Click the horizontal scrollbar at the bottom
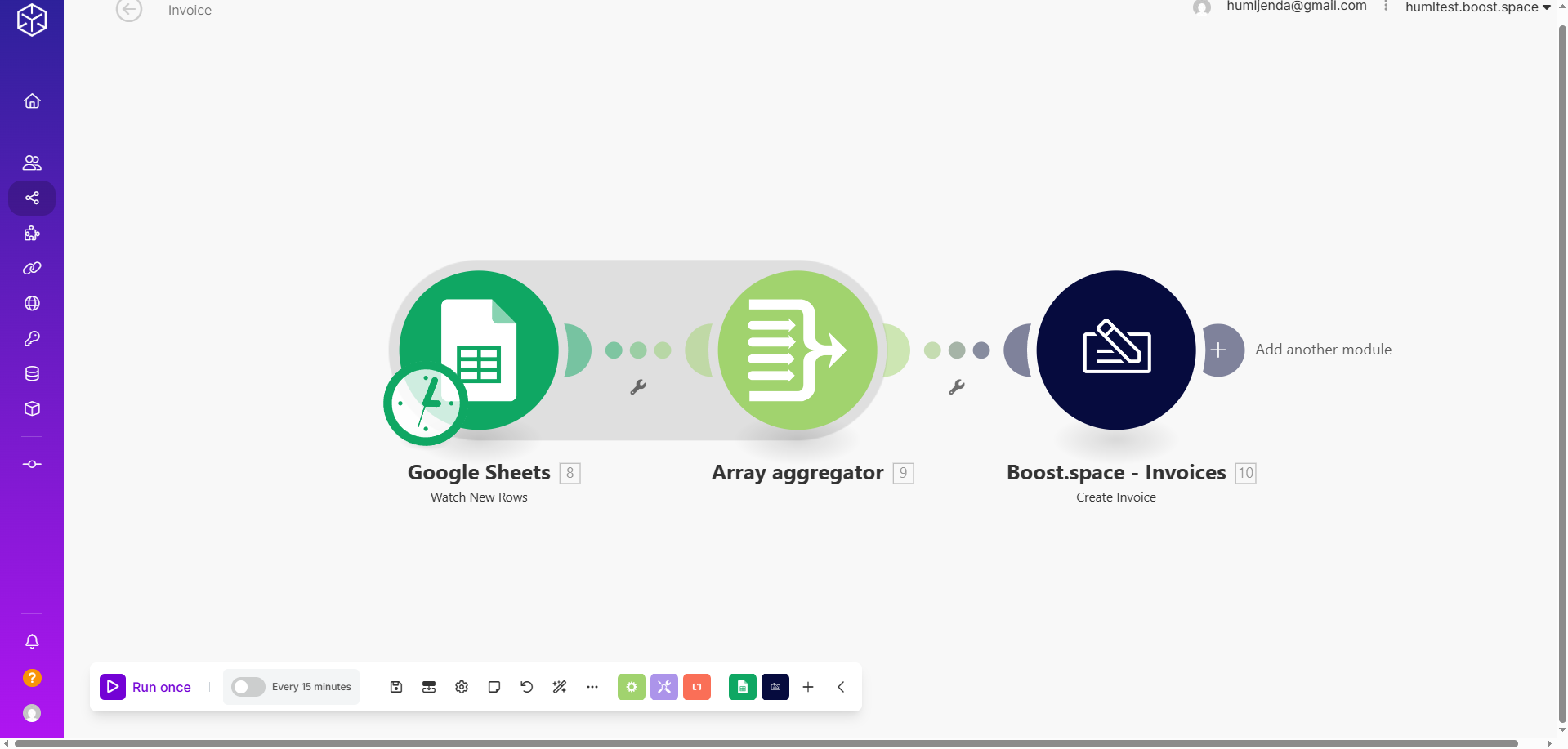This screenshot has width=1568, height=749. point(766,743)
